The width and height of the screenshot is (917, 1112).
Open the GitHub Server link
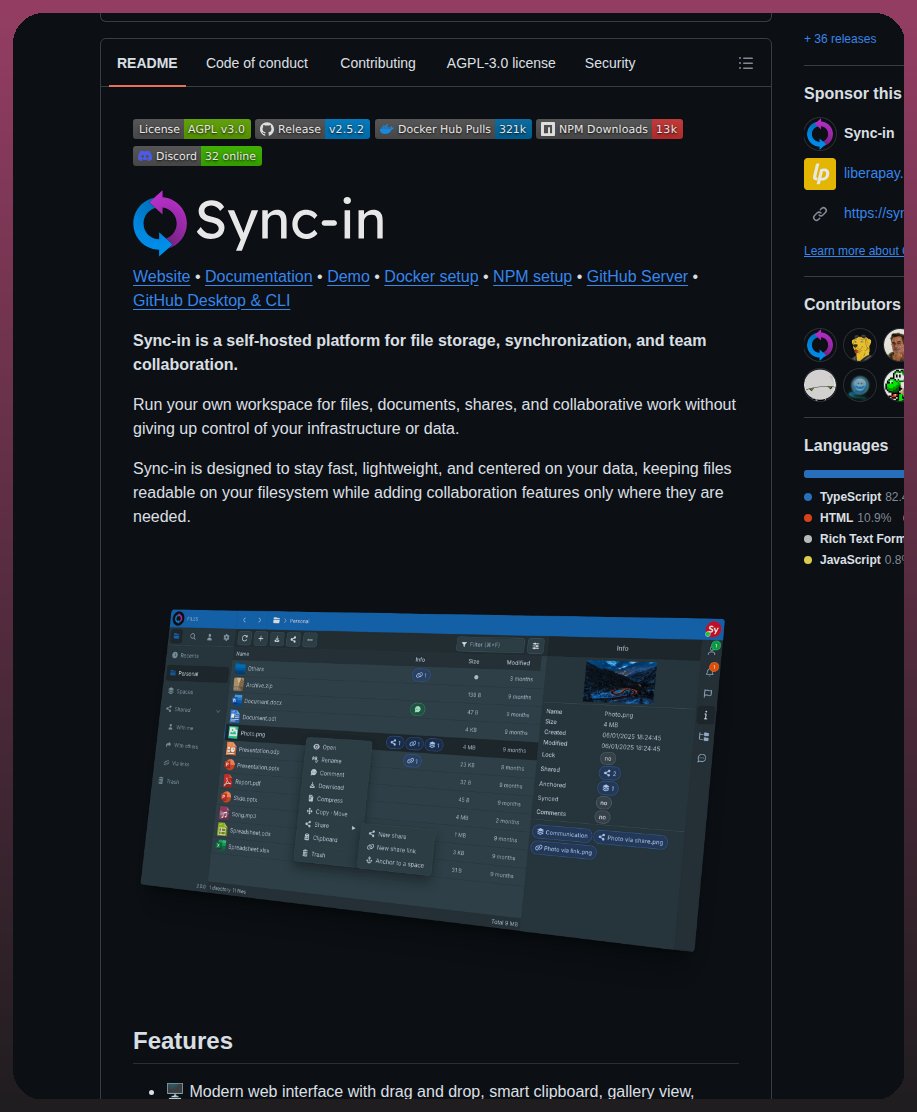(637, 277)
